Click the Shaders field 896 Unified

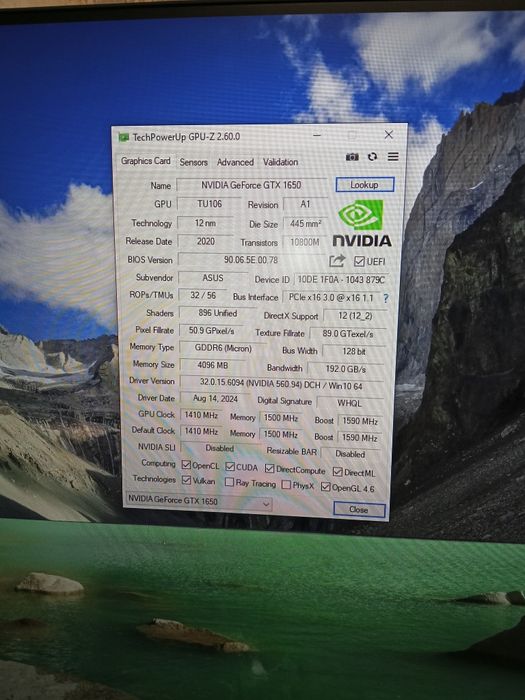[218, 313]
